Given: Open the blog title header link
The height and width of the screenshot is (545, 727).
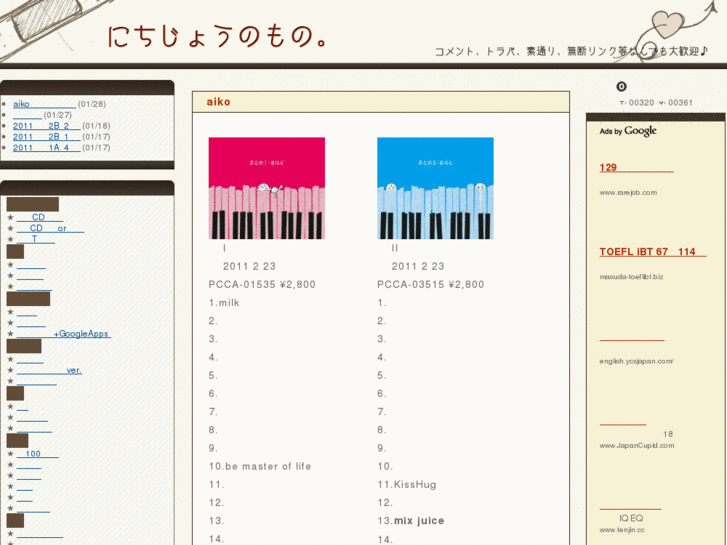Looking at the screenshot, I should (218, 37).
